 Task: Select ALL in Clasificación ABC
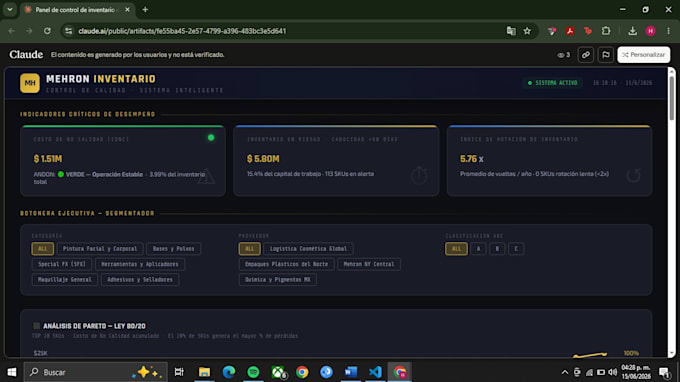(x=456, y=248)
